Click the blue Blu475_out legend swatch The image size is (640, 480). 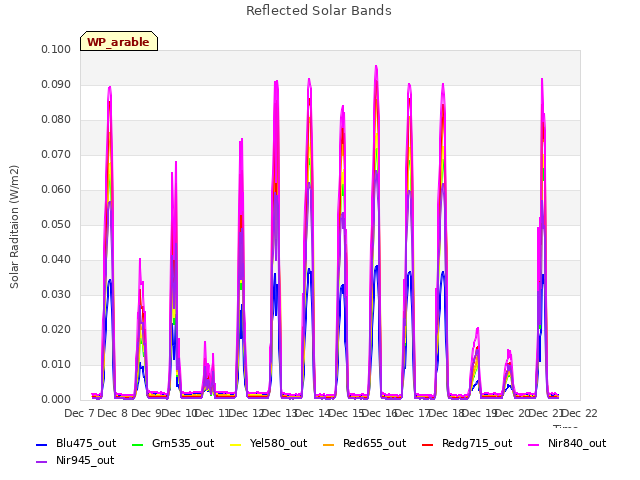pyautogui.click(x=42, y=444)
